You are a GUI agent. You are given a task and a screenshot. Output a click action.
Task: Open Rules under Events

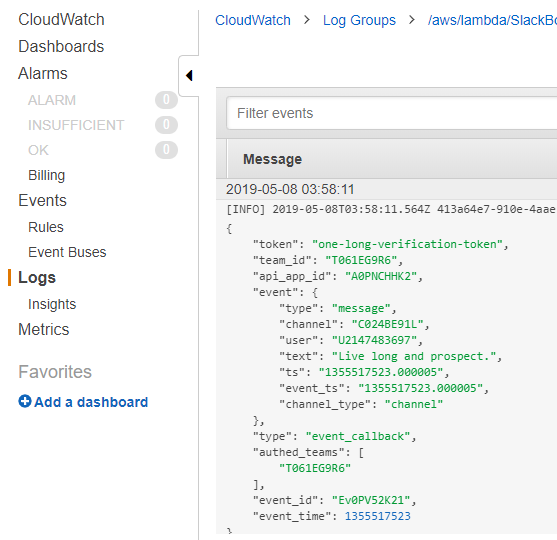pyautogui.click(x=46, y=227)
